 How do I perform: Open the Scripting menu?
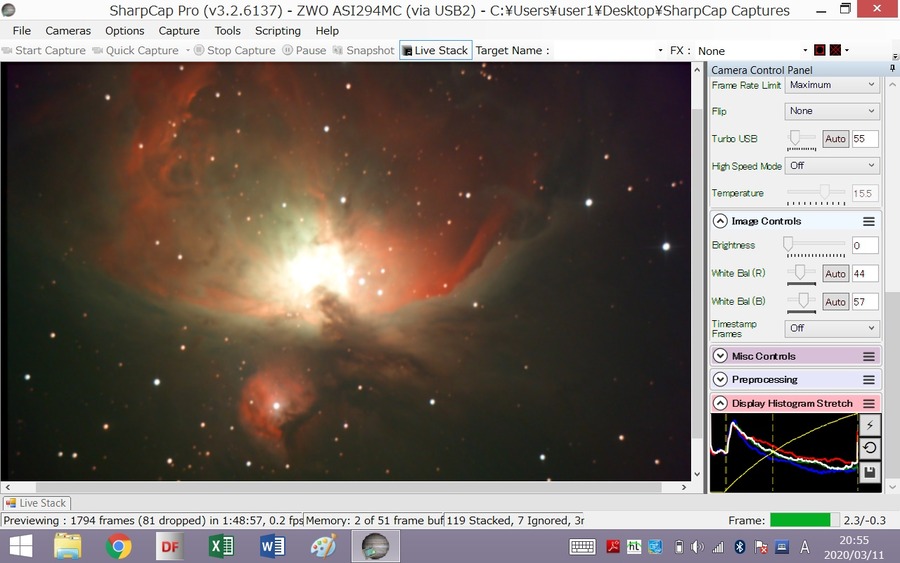(x=278, y=31)
